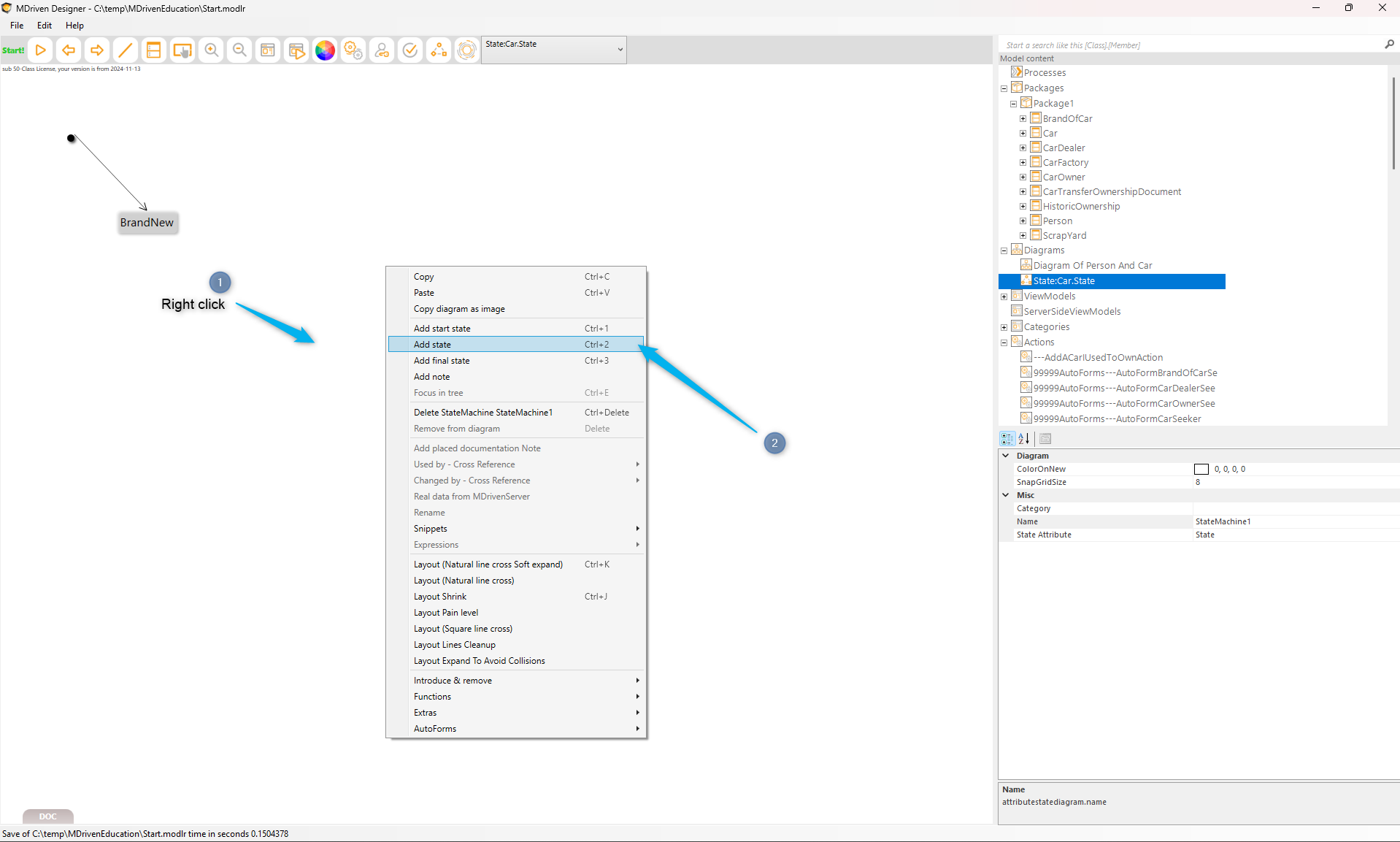Click the ColorOnNew color swatch
Image resolution: width=1400 pixels, height=842 pixels.
click(1201, 470)
